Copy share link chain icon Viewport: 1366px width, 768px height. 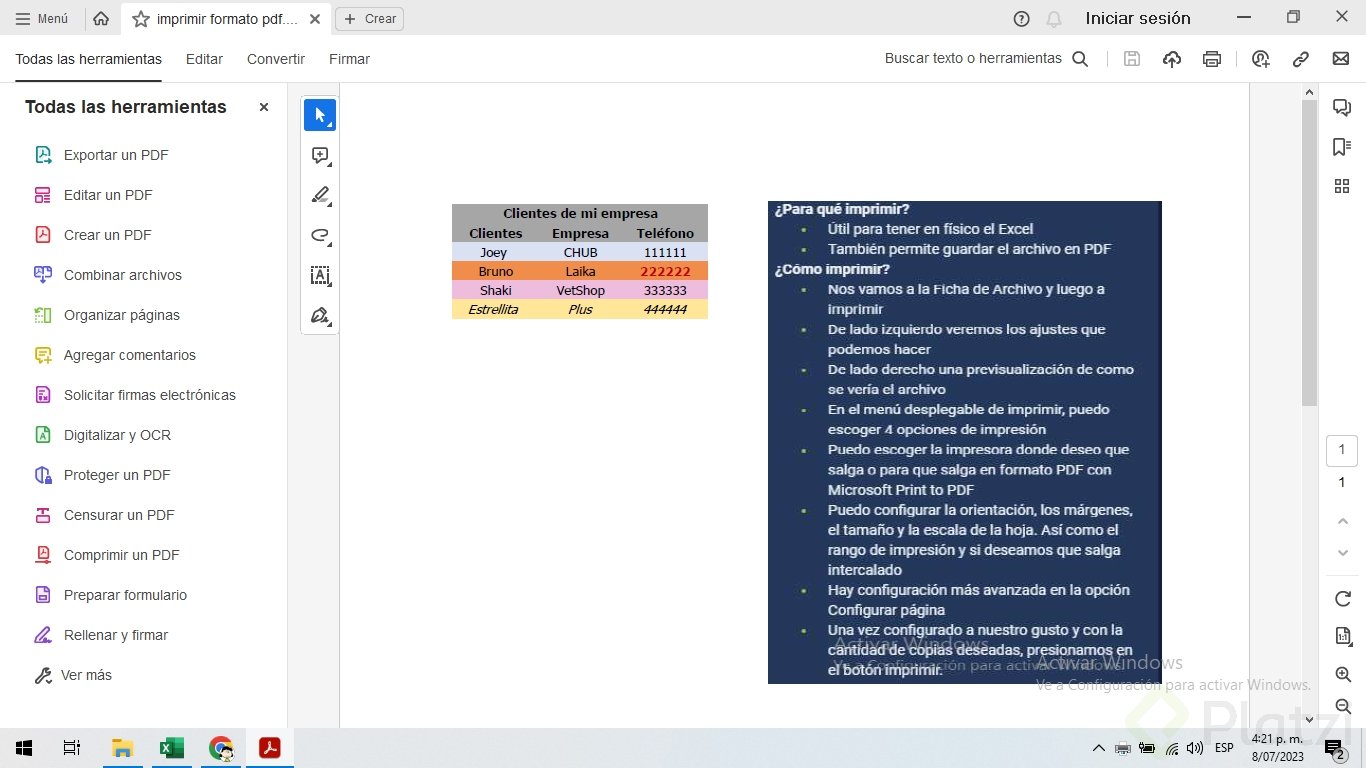click(x=1301, y=59)
